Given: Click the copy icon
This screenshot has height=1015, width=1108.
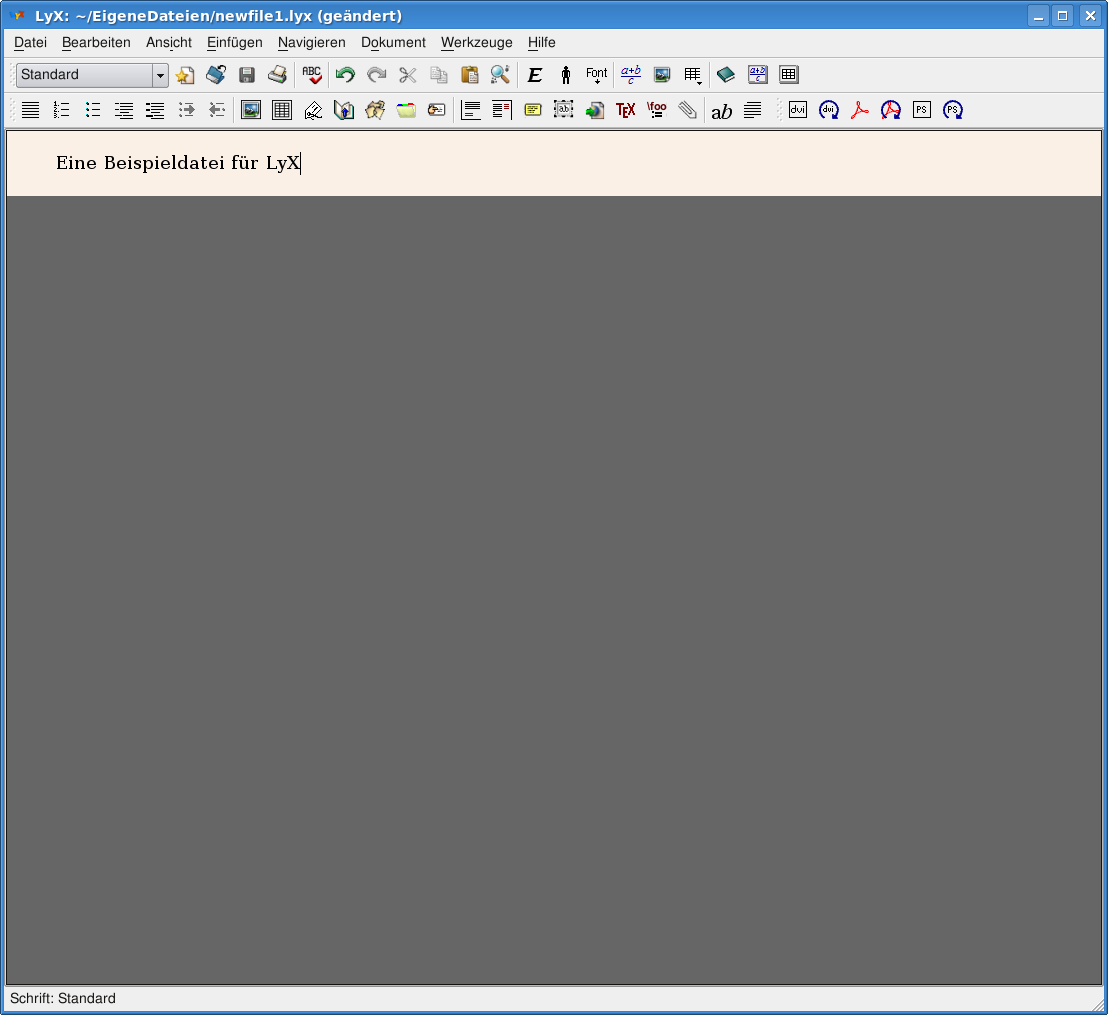Looking at the screenshot, I should pos(439,74).
